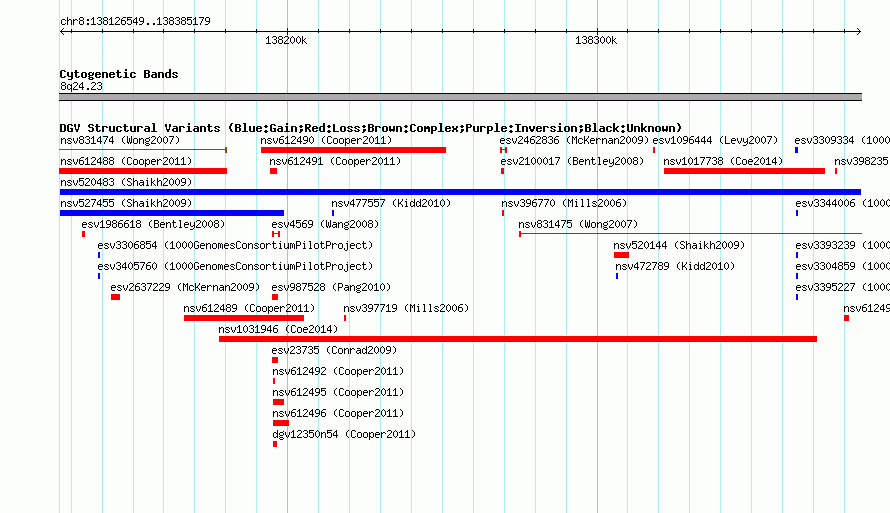This screenshot has width=890, height=513.
Task: Click the left arrow end of the ruler
Action: pyautogui.click(x=64, y=31)
